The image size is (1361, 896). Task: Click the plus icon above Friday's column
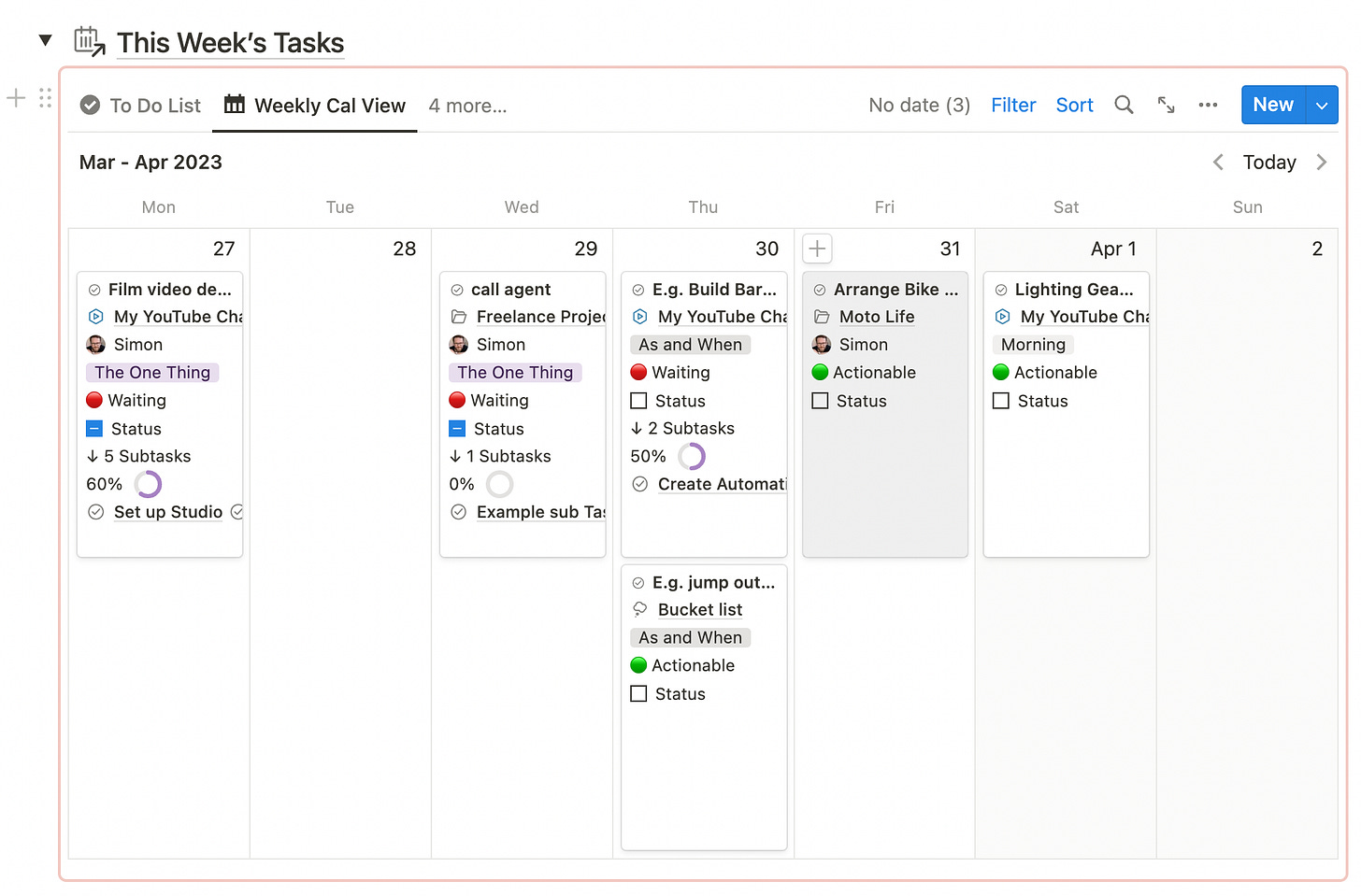tap(816, 248)
